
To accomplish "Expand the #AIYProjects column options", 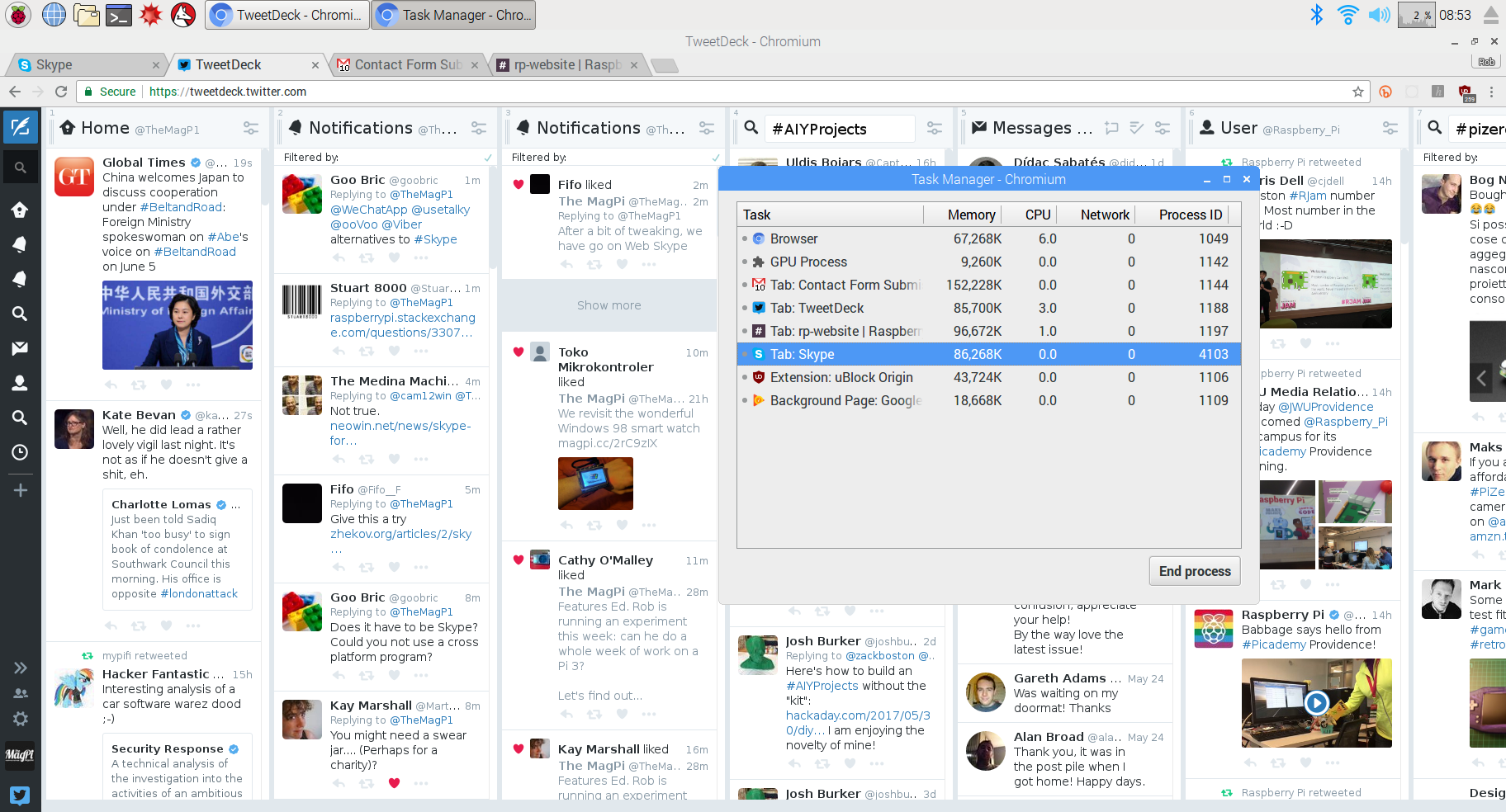I will (934, 128).
